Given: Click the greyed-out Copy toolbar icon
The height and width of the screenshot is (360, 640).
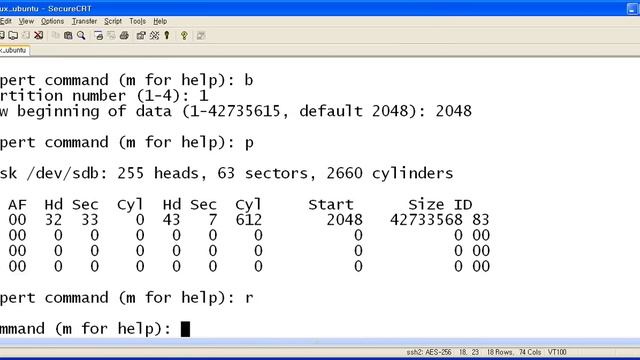Looking at the screenshot, I should click(x=56, y=36).
